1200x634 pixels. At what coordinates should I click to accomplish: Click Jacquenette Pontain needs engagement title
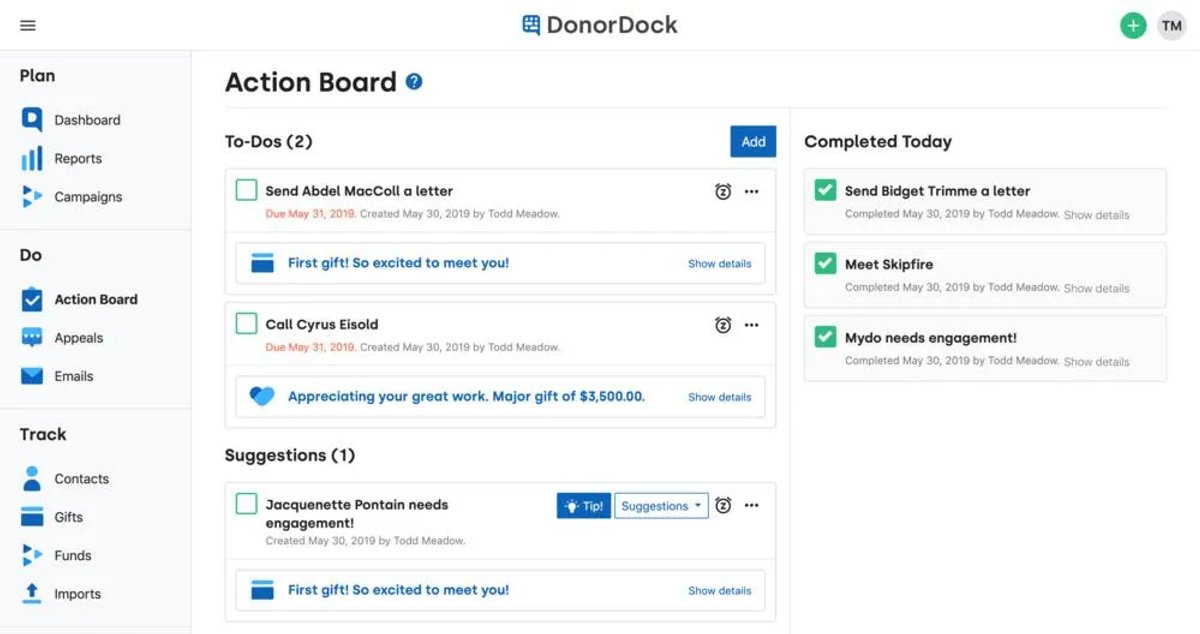[356, 514]
